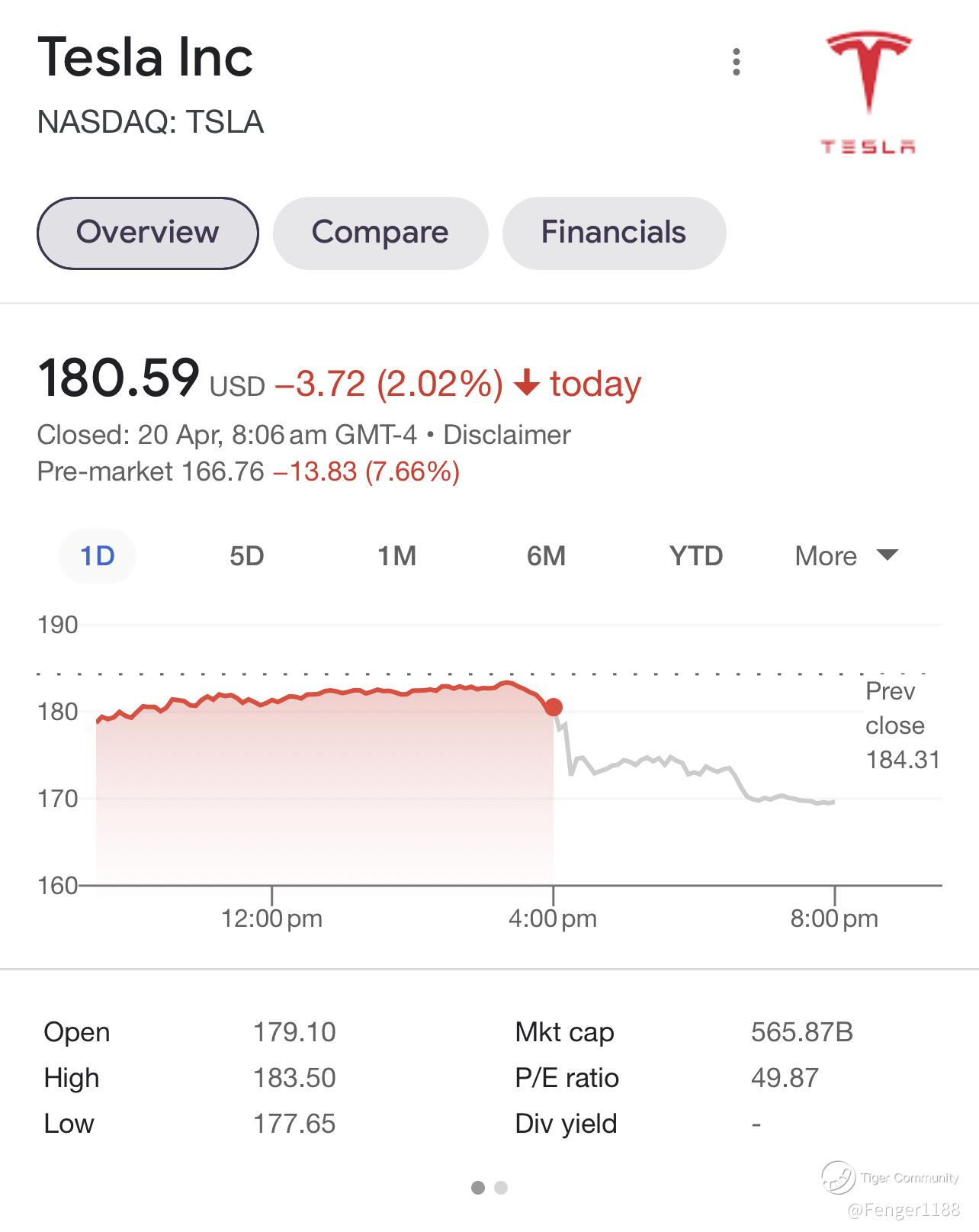Select the 1D time range
The width and height of the screenshot is (979, 1232).
(98, 555)
